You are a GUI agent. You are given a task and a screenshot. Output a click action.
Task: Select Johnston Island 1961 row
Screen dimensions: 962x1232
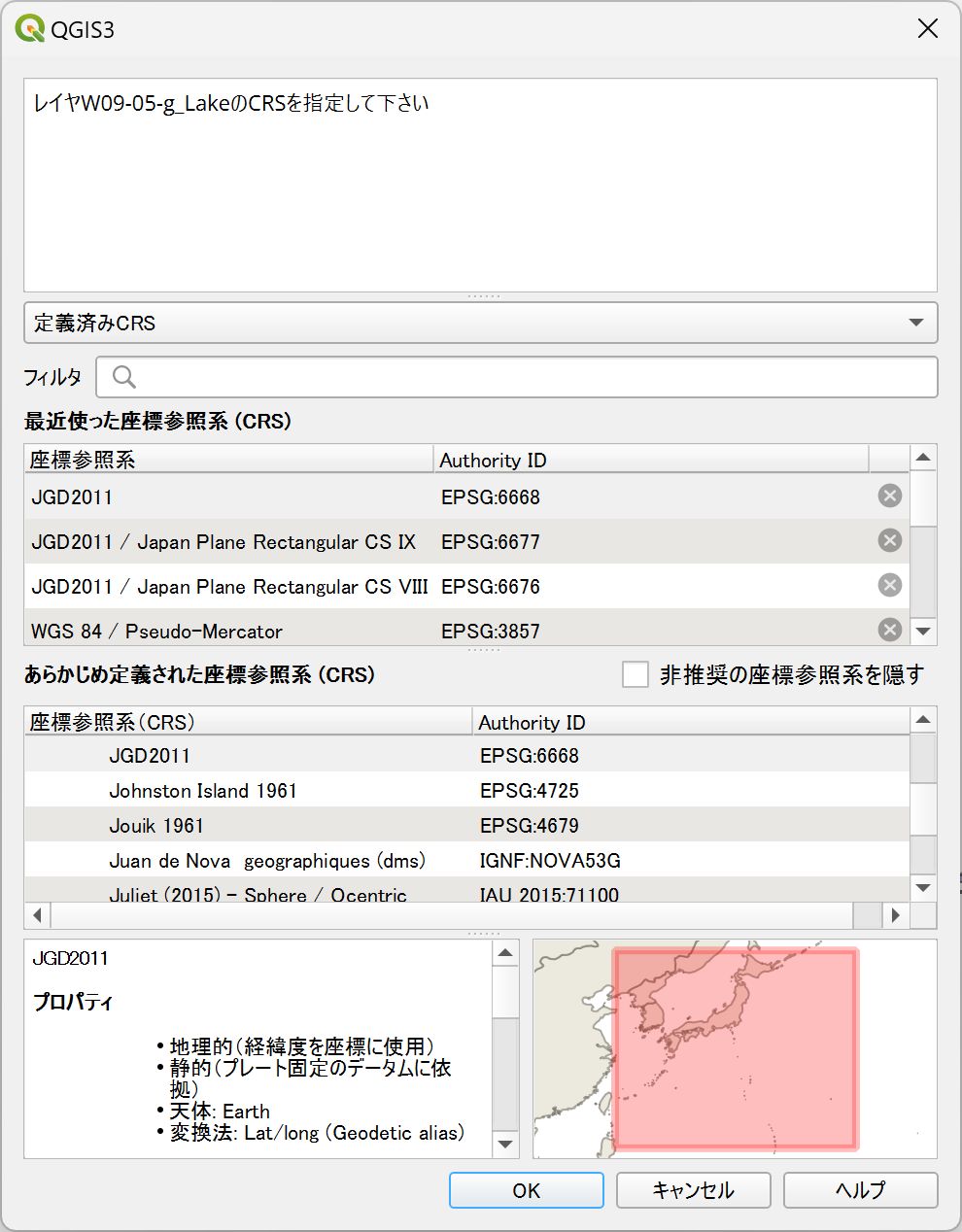467,790
